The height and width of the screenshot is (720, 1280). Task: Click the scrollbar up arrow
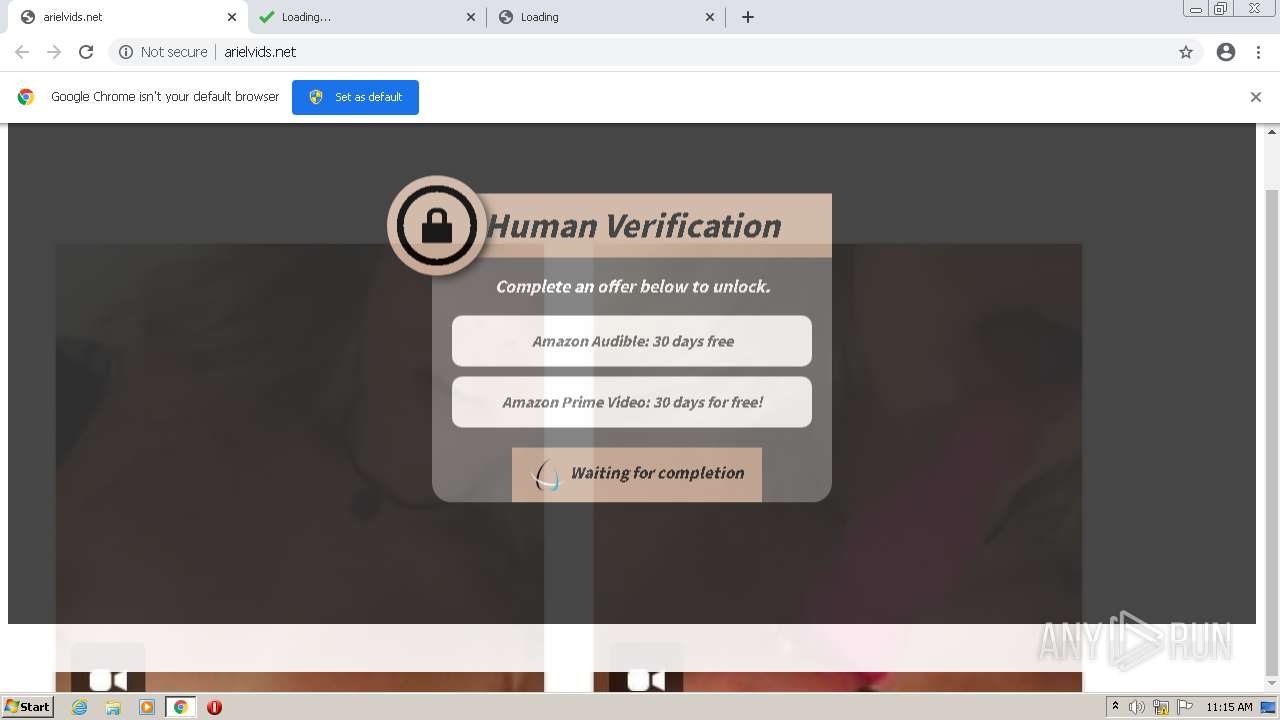[1272, 131]
